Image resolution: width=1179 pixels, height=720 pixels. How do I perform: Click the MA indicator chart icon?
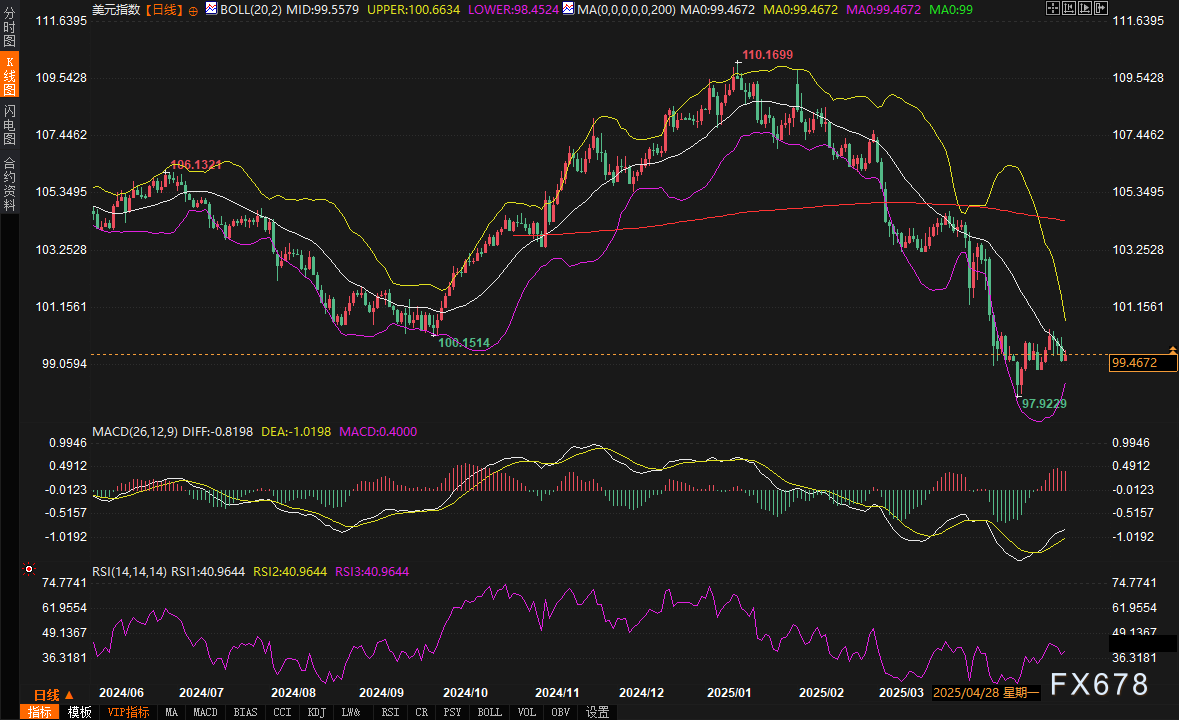pyautogui.click(x=568, y=8)
